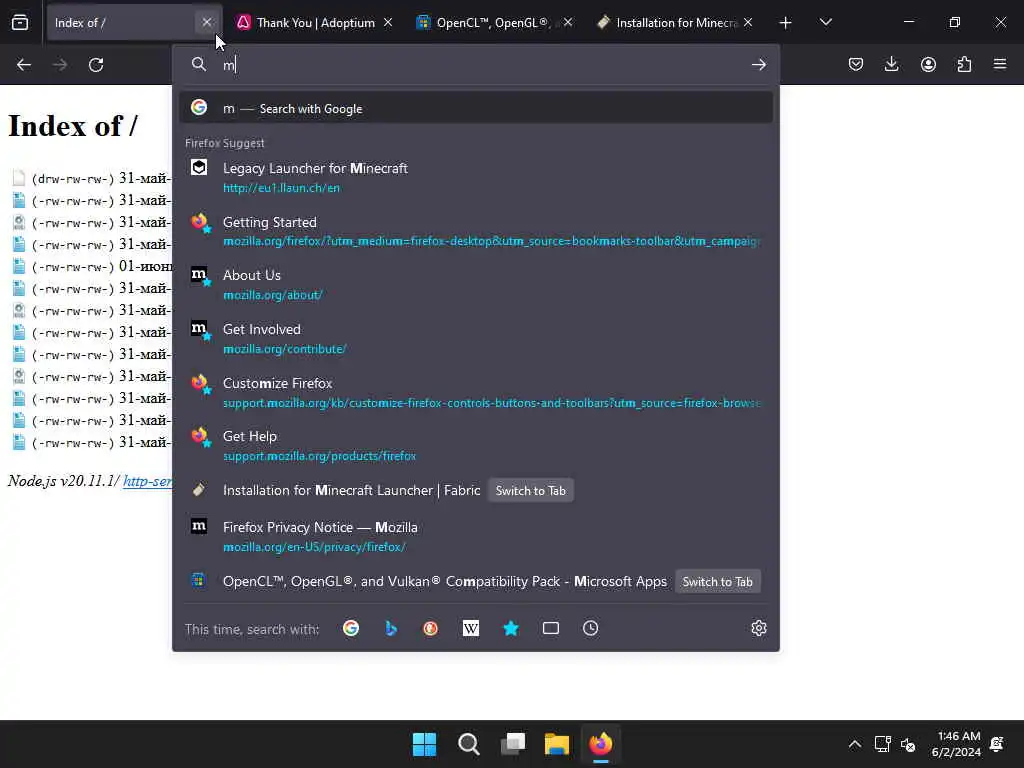The width and height of the screenshot is (1024, 768).
Task: Open network status tray icon
Action: point(882,744)
